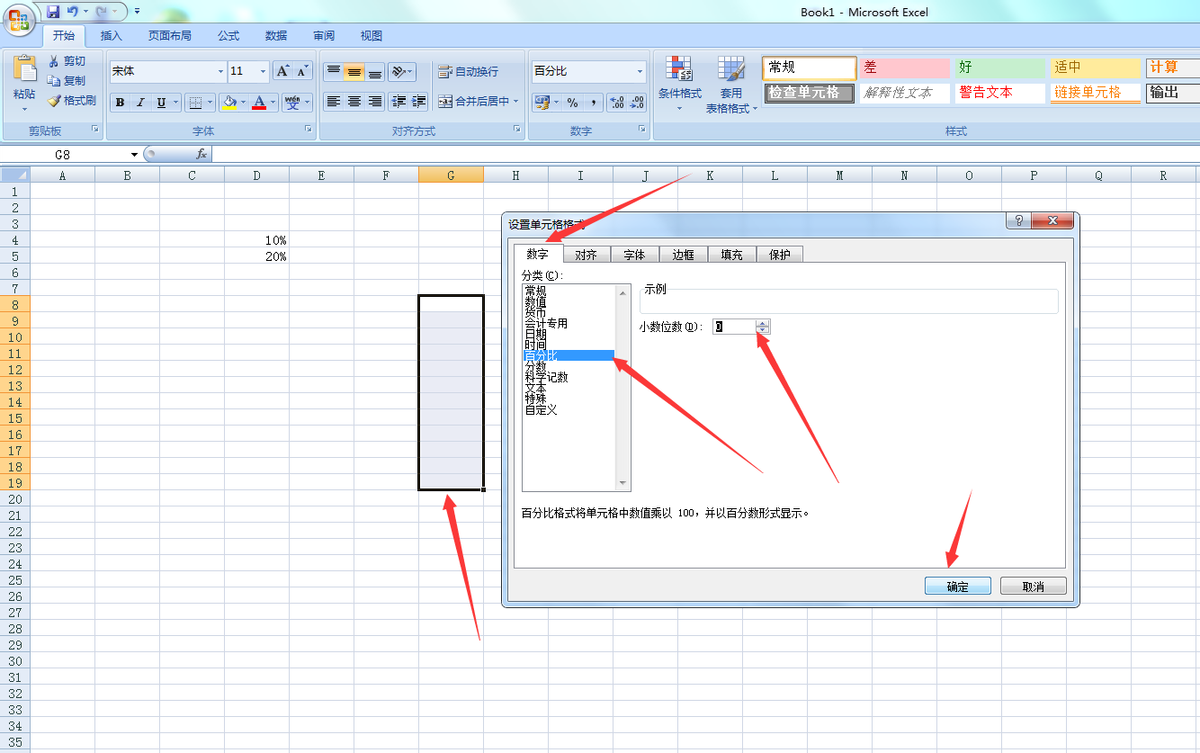The image size is (1200, 753).
Task: Select 自定义 in category list
Action: coord(541,410)
